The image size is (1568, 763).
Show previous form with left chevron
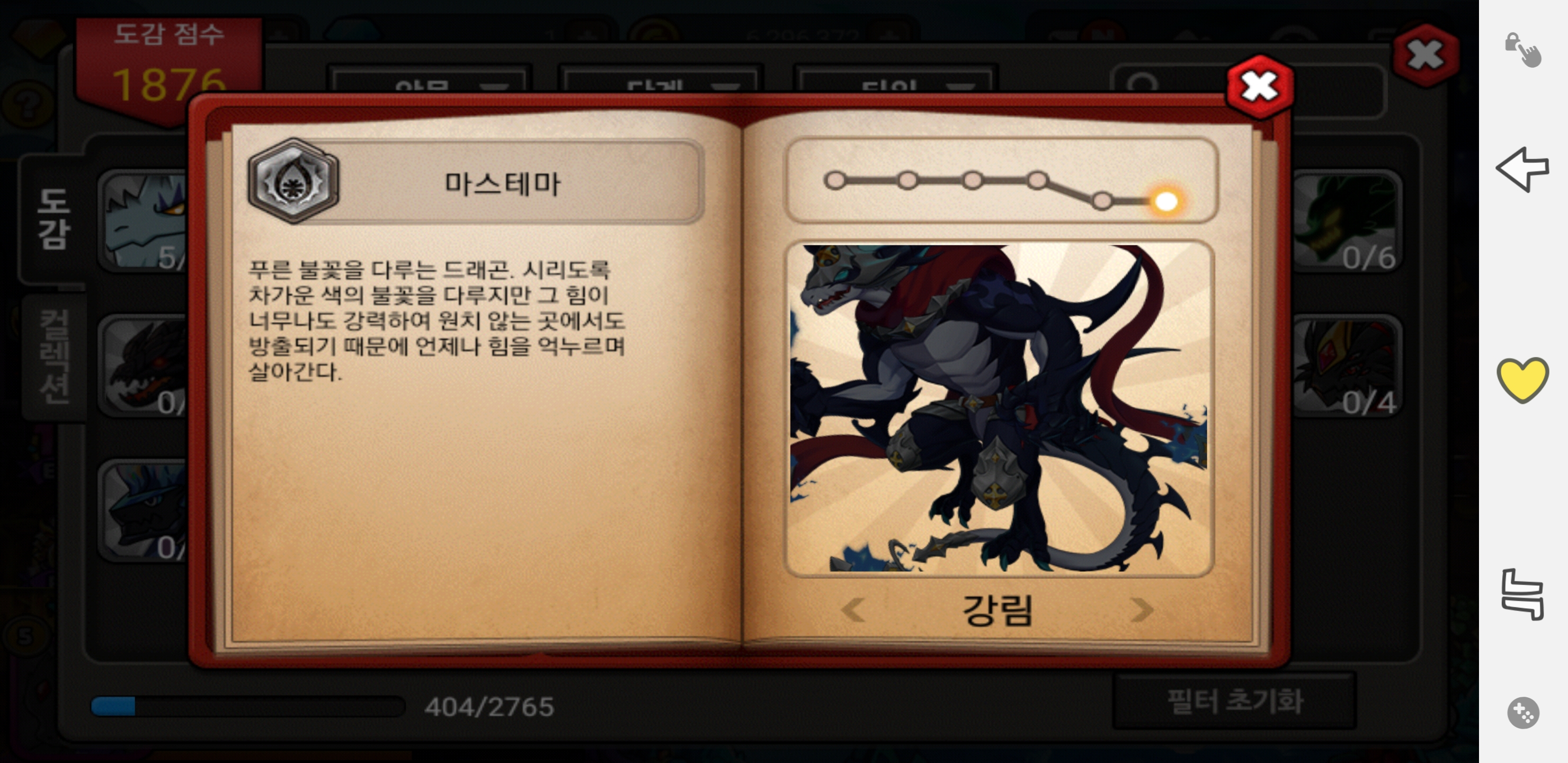(853, 609)
